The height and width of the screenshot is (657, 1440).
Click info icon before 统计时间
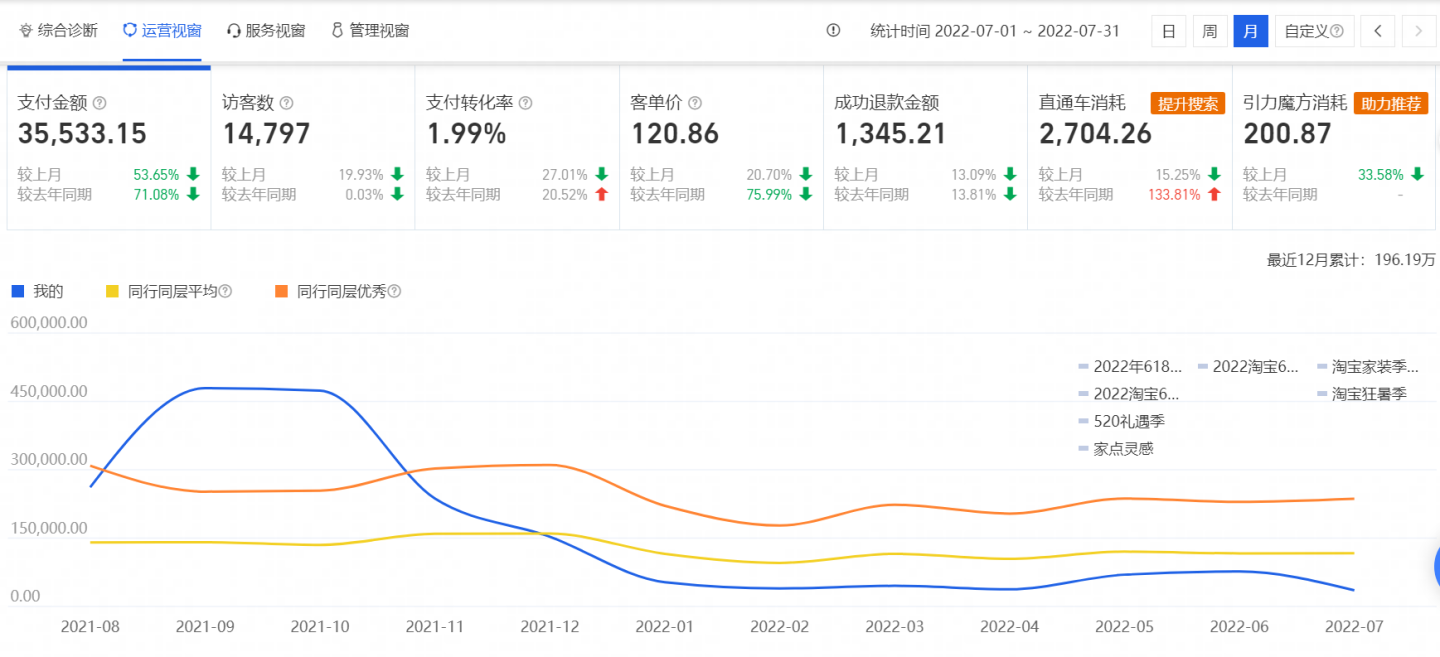834,30
